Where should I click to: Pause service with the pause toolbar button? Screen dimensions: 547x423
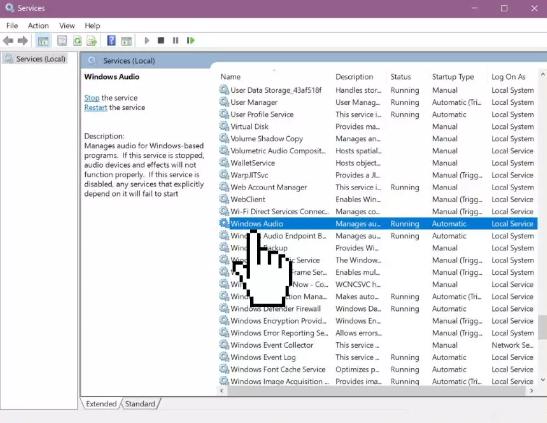click(175, 40)
